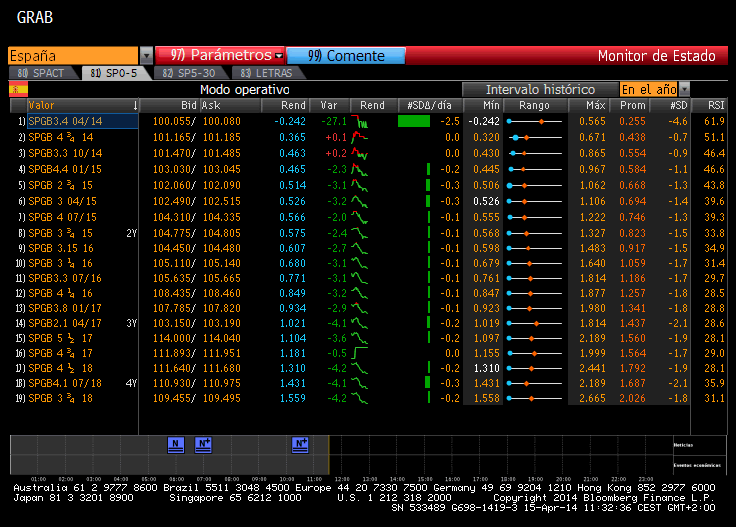Click the 99) Comente button
This screenshot has width=736, height=527.
coord(345,56)
